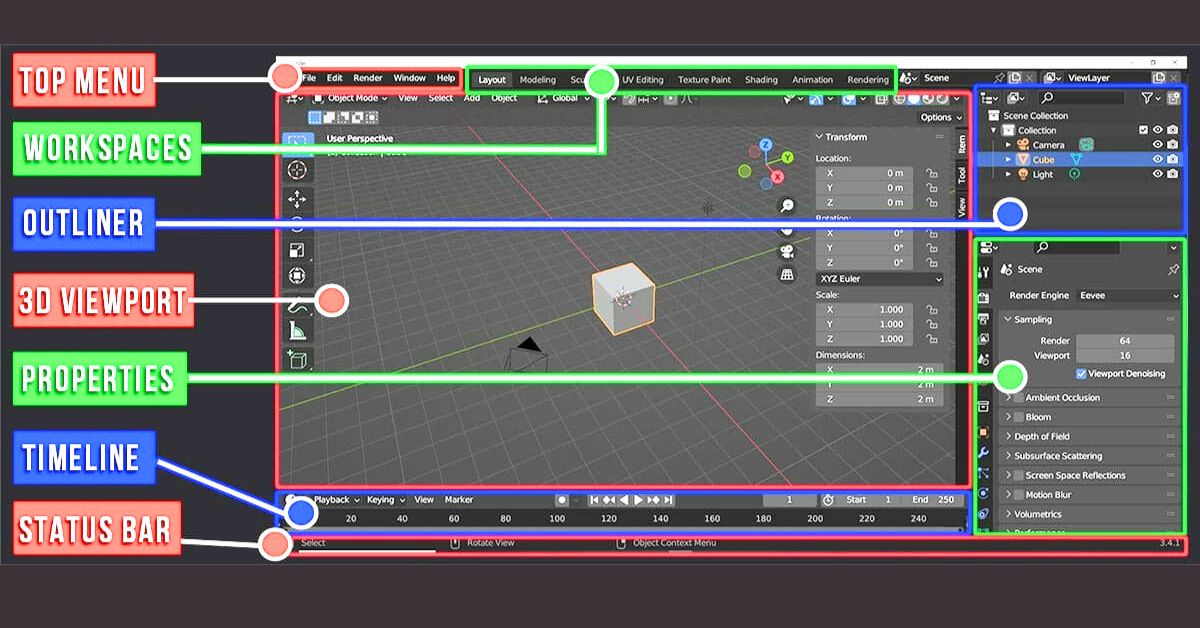Adjust the Viewport samples value slider
This screenshot has width=1200, height=628.
[1125, 355]
